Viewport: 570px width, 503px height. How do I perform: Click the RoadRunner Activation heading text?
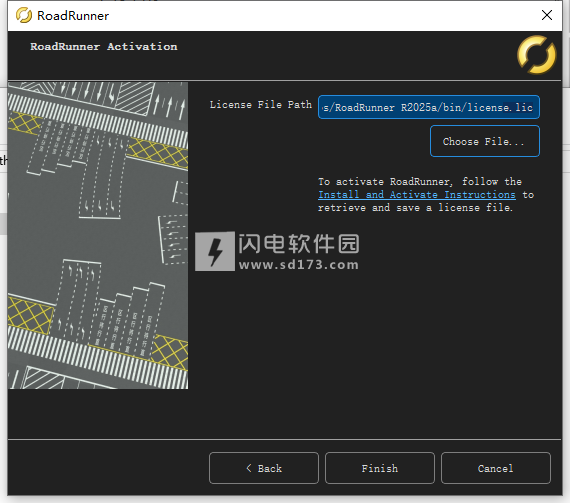[104, 47]
